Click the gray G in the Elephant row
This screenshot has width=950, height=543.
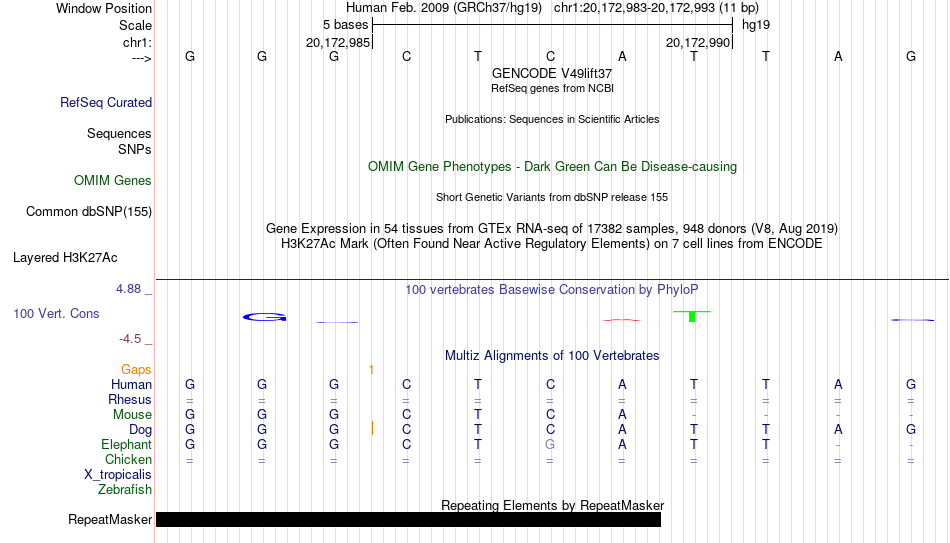[550, 445]
